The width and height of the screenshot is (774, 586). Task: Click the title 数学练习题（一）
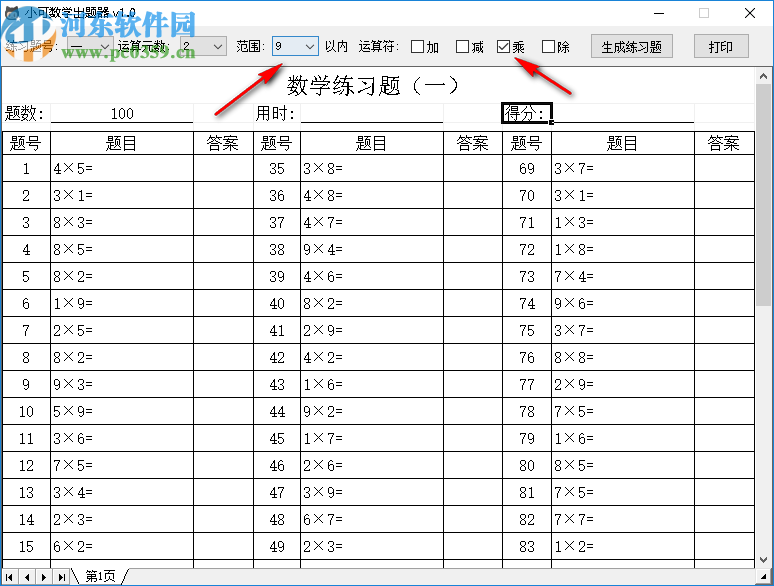pyautogui.click(x=374, y=86)
